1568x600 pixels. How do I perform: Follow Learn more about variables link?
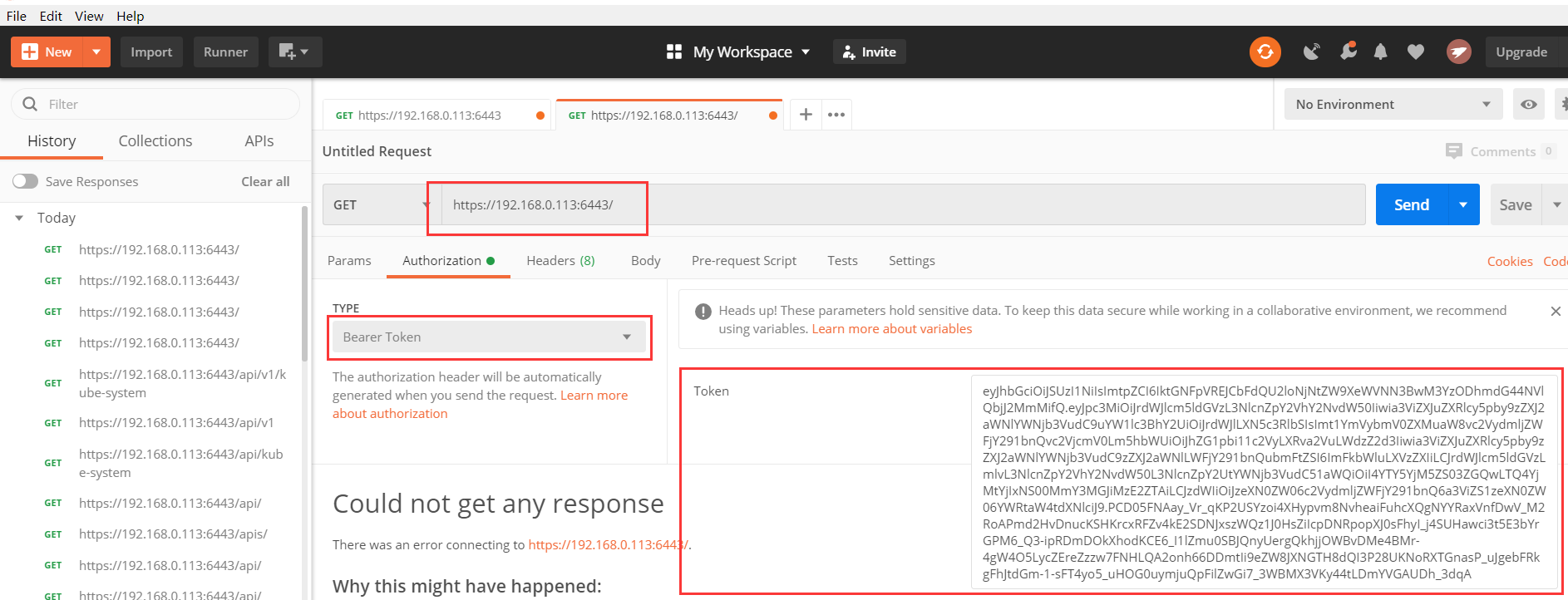[x=891, y=329]
